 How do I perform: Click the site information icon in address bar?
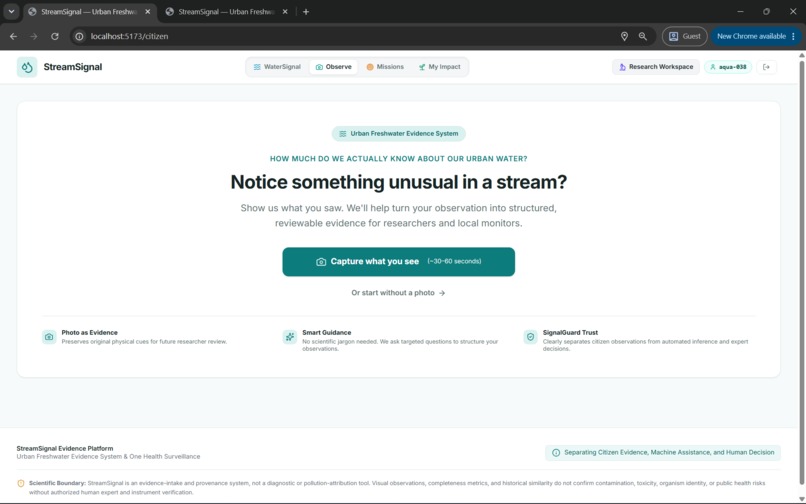click(x=79, y=37)
